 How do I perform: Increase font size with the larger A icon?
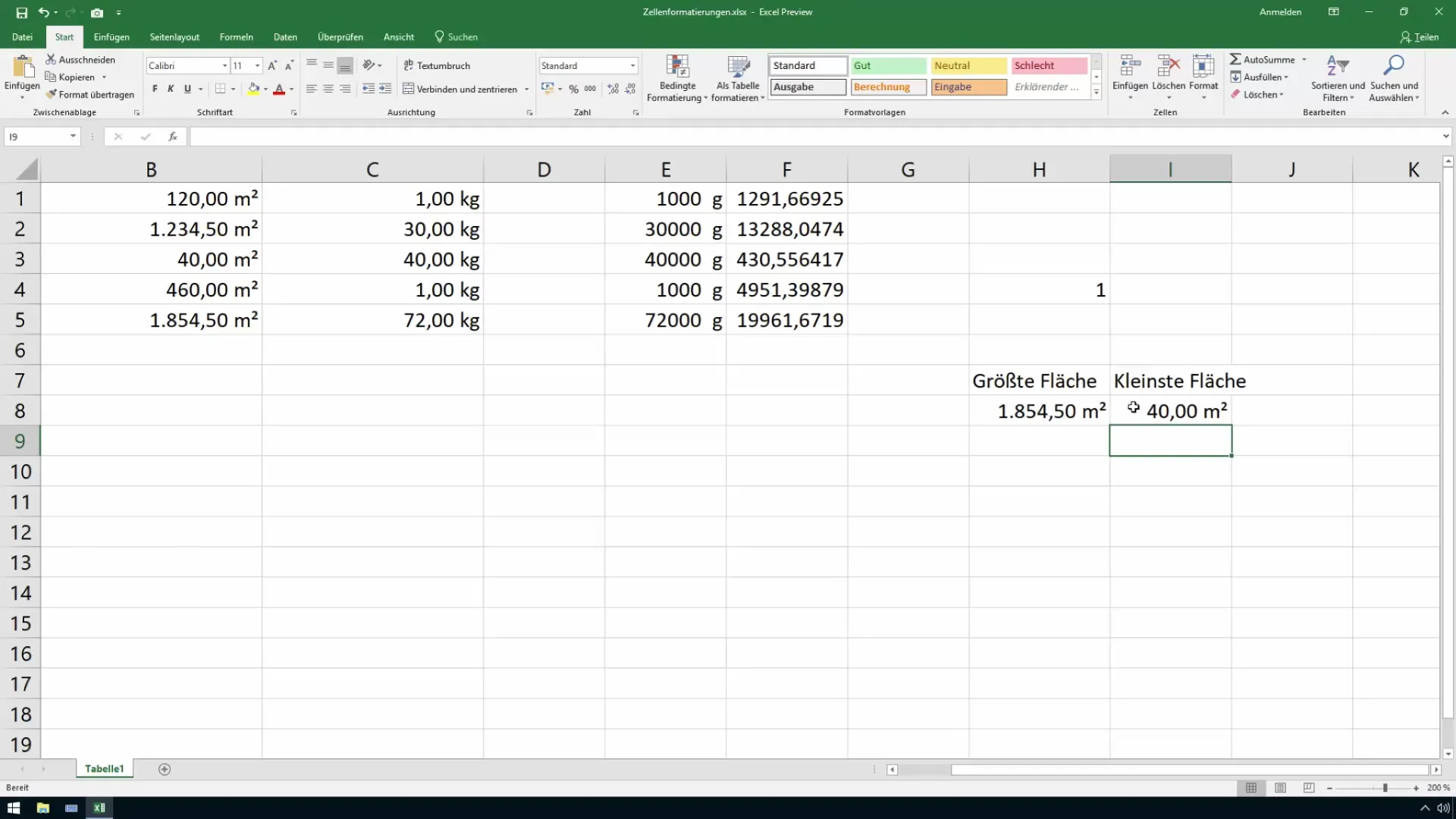pos(272,66)
